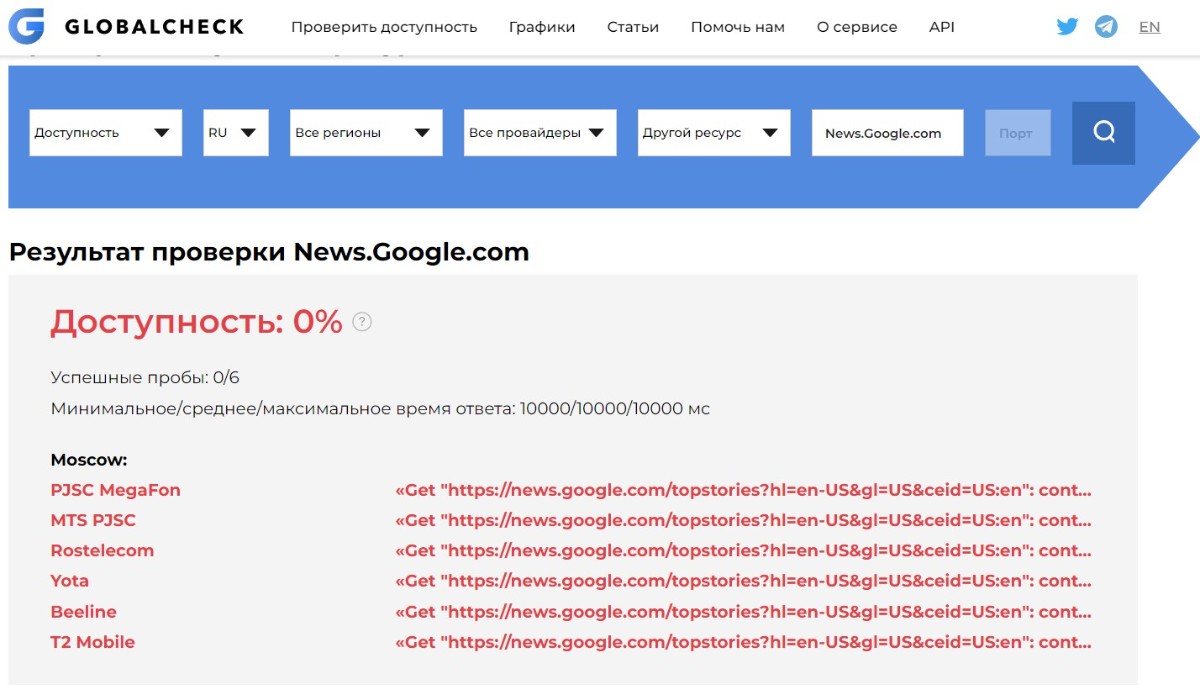The width and height of the screenshot is (1200, 700).
Task: Open the Twitter profile icon
Action: pyautogui.click(x=1067, y=27)
